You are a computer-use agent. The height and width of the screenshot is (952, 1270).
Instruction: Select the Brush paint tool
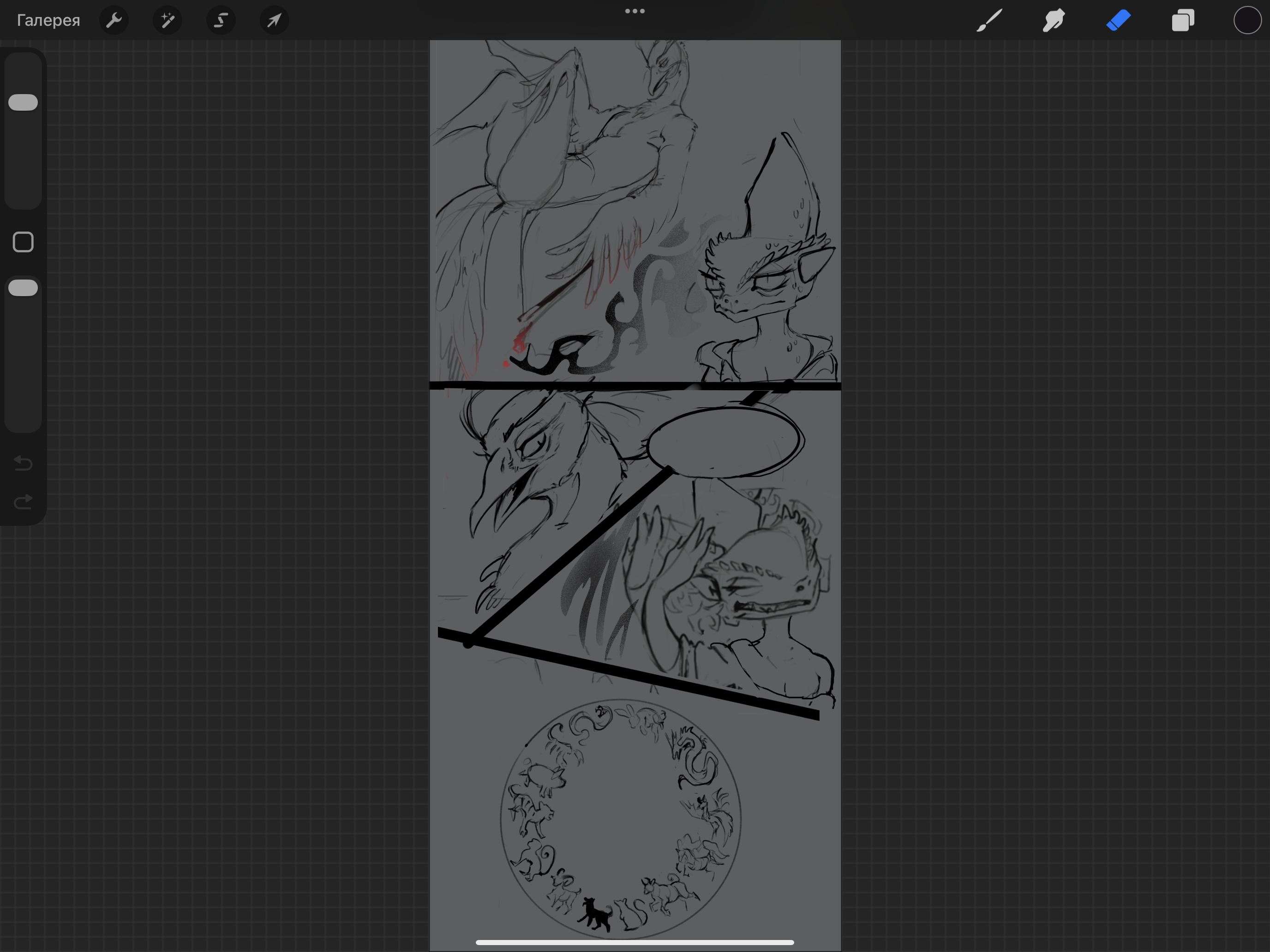tap(989, 20)
